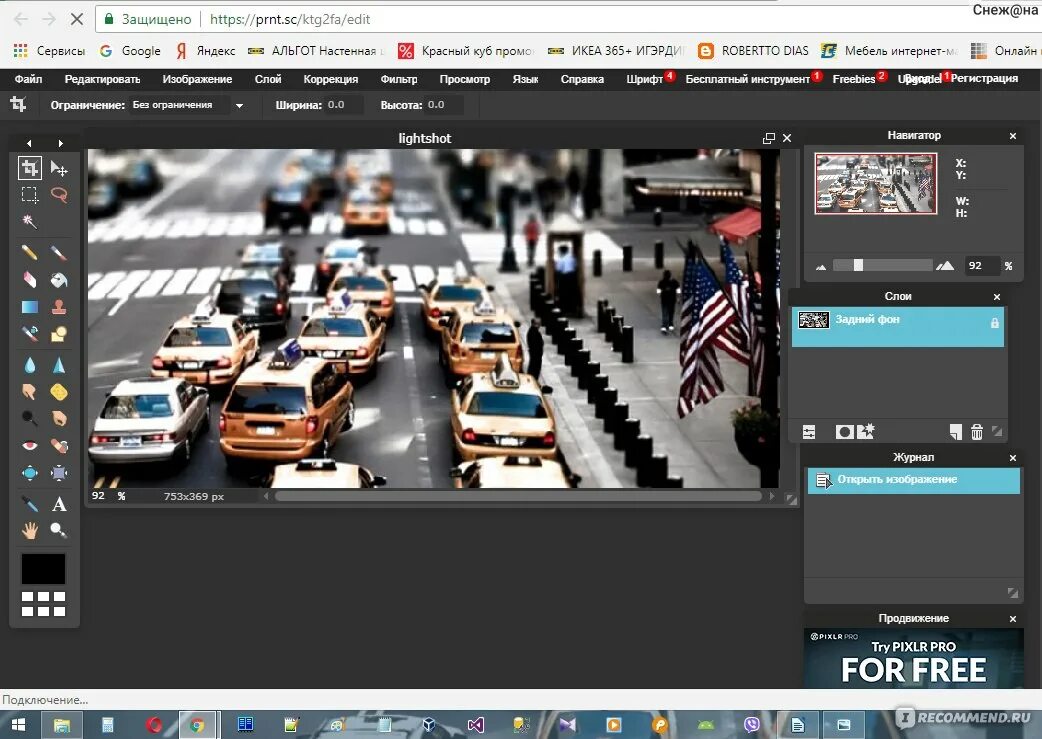This screenshot has height=739, width=1042.
Task: Open the Шрифт font link
Action: click(x=645, y=79)
